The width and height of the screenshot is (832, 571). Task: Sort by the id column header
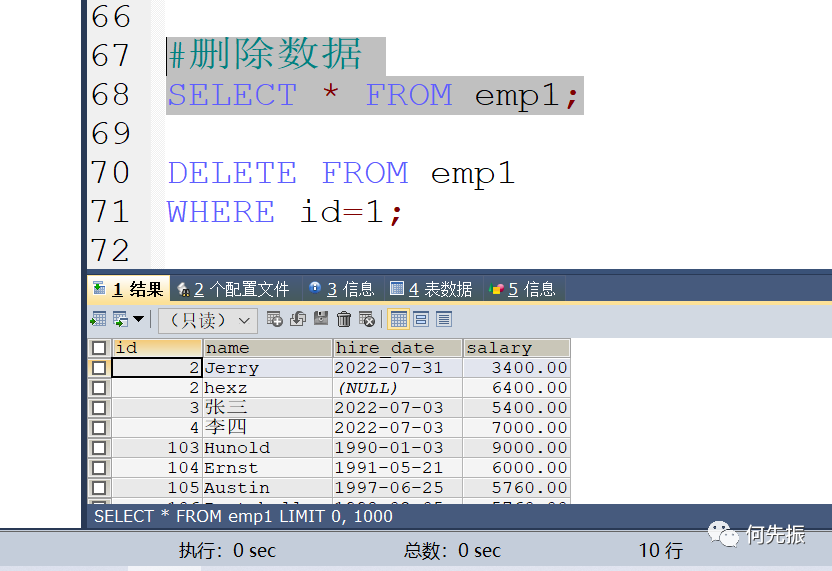coord(157,348)
